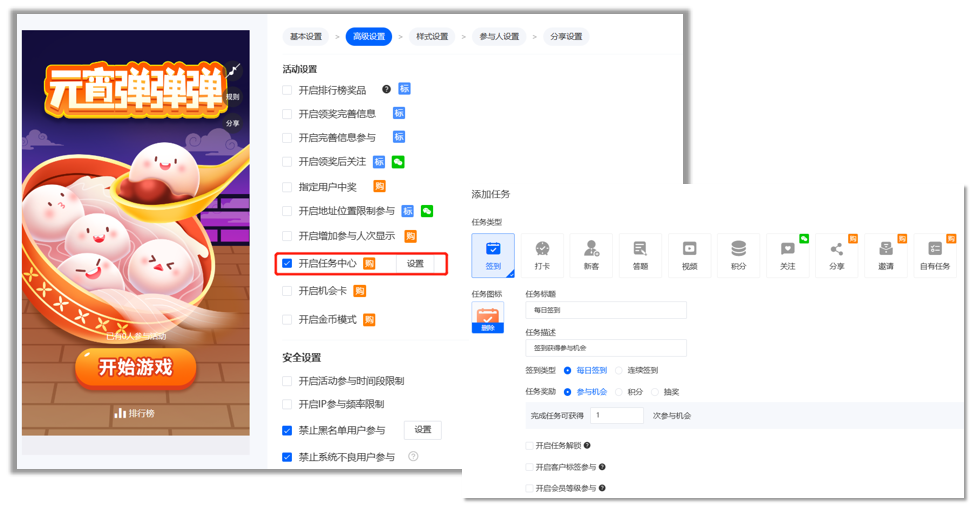The image size is (974, 507).
Task: Click 开始游戏 button in preview
Action: [135, 367]
